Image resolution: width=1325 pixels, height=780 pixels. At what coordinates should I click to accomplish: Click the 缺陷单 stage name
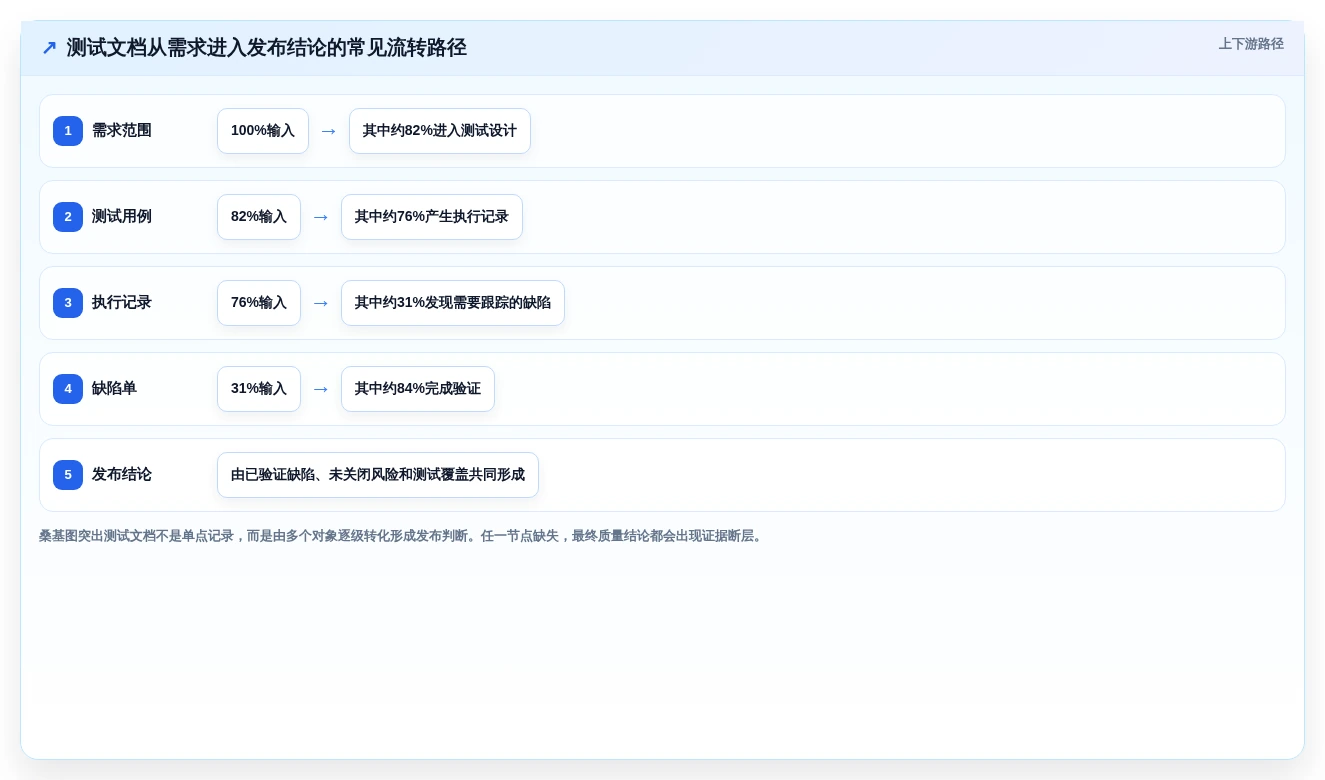point(114,389)
